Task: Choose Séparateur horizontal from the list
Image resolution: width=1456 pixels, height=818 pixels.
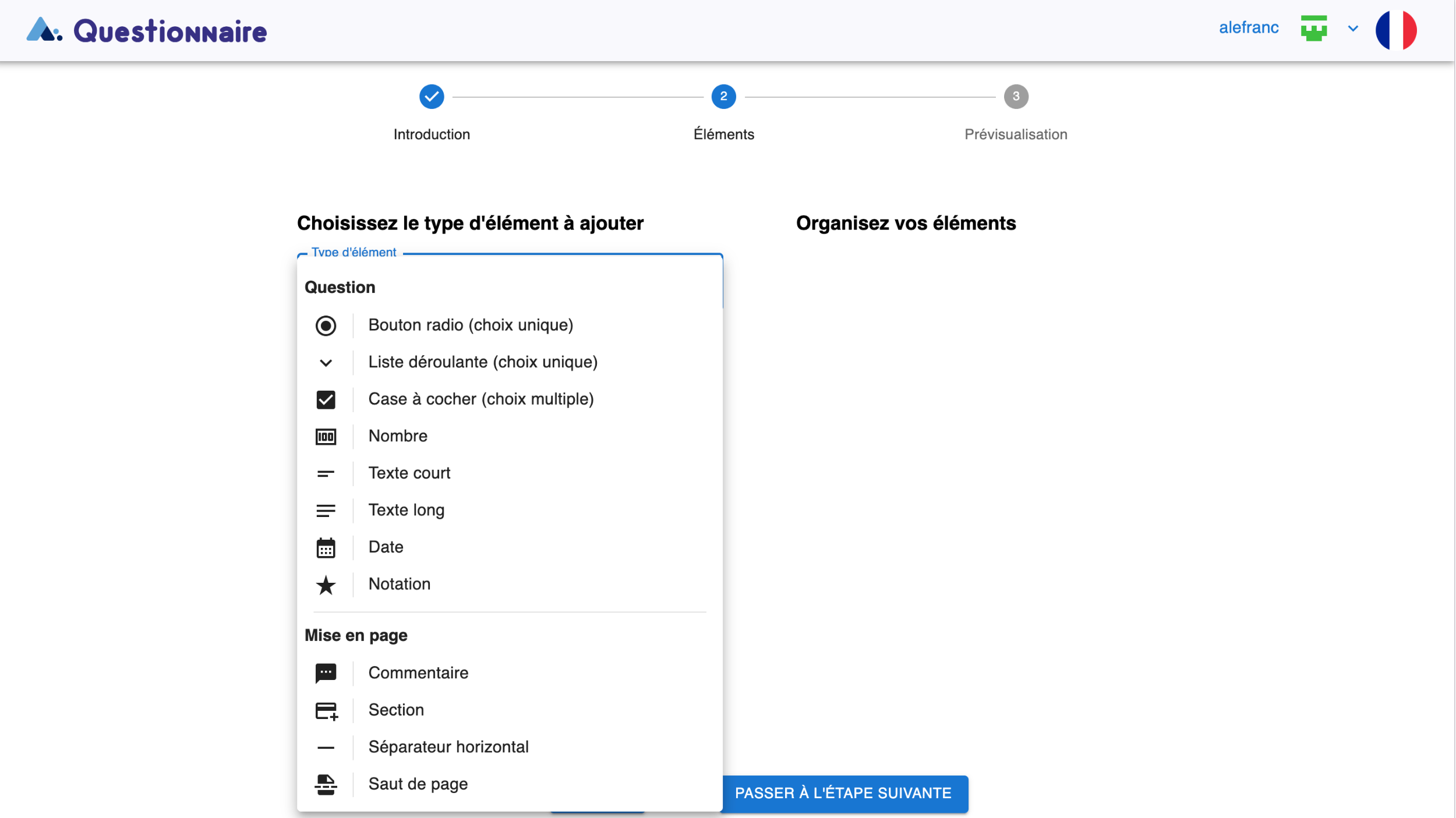Action: point(448,747)
